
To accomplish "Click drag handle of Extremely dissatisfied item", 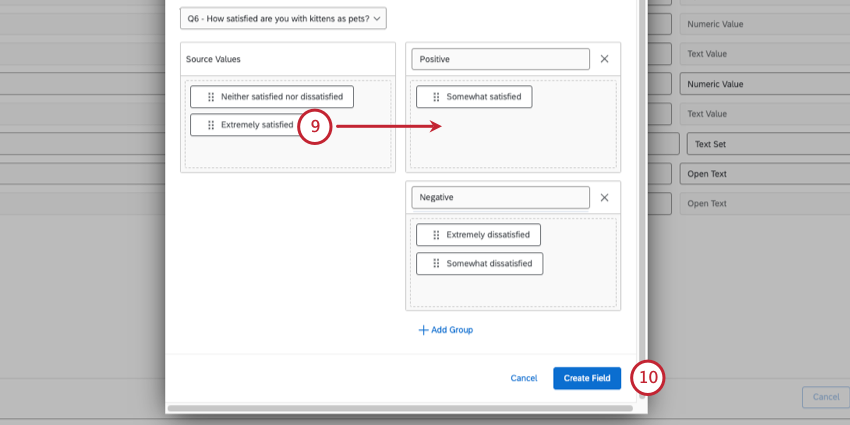I will click(x=436, y=235).
